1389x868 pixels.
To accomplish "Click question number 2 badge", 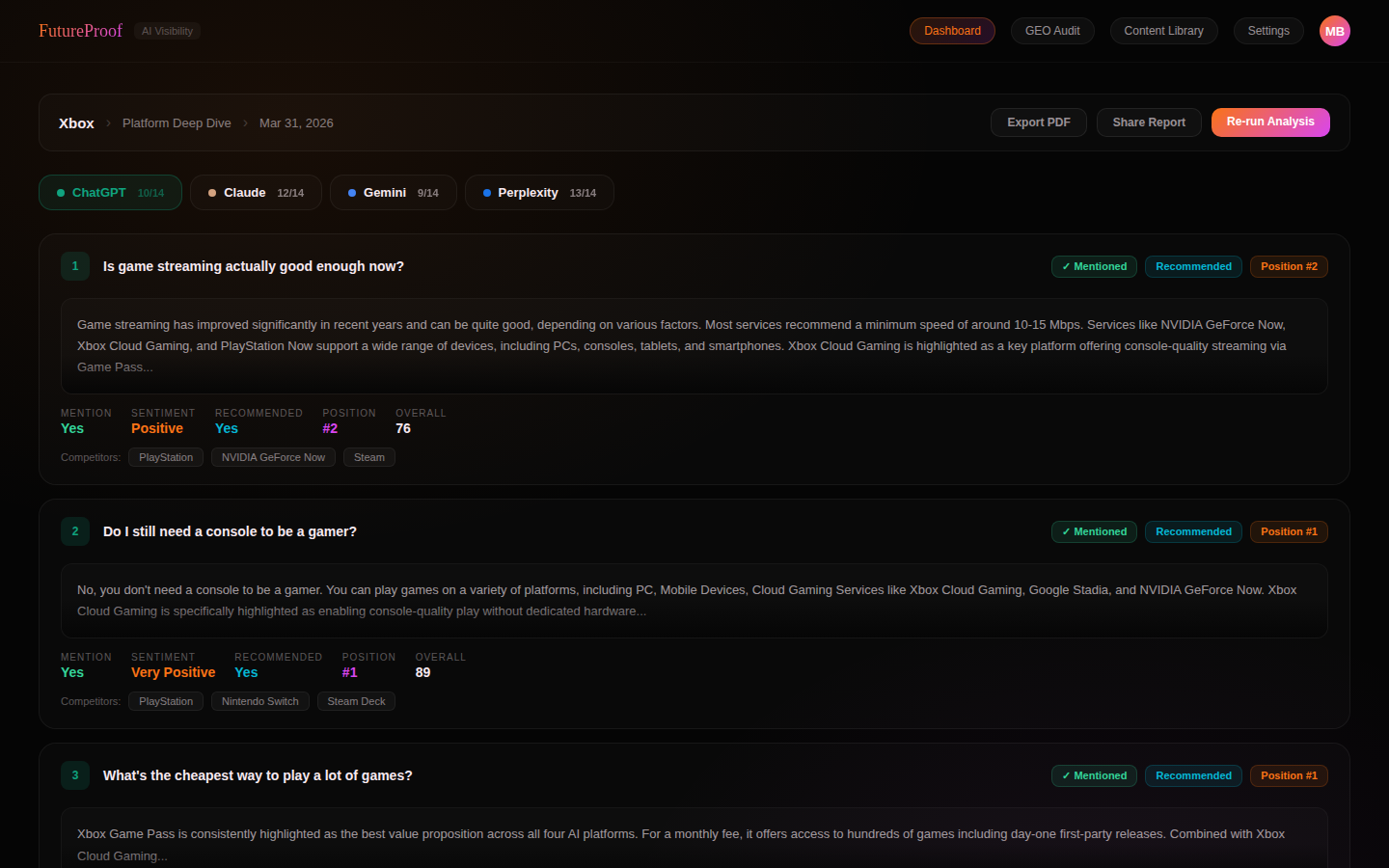I will (75, 531).
